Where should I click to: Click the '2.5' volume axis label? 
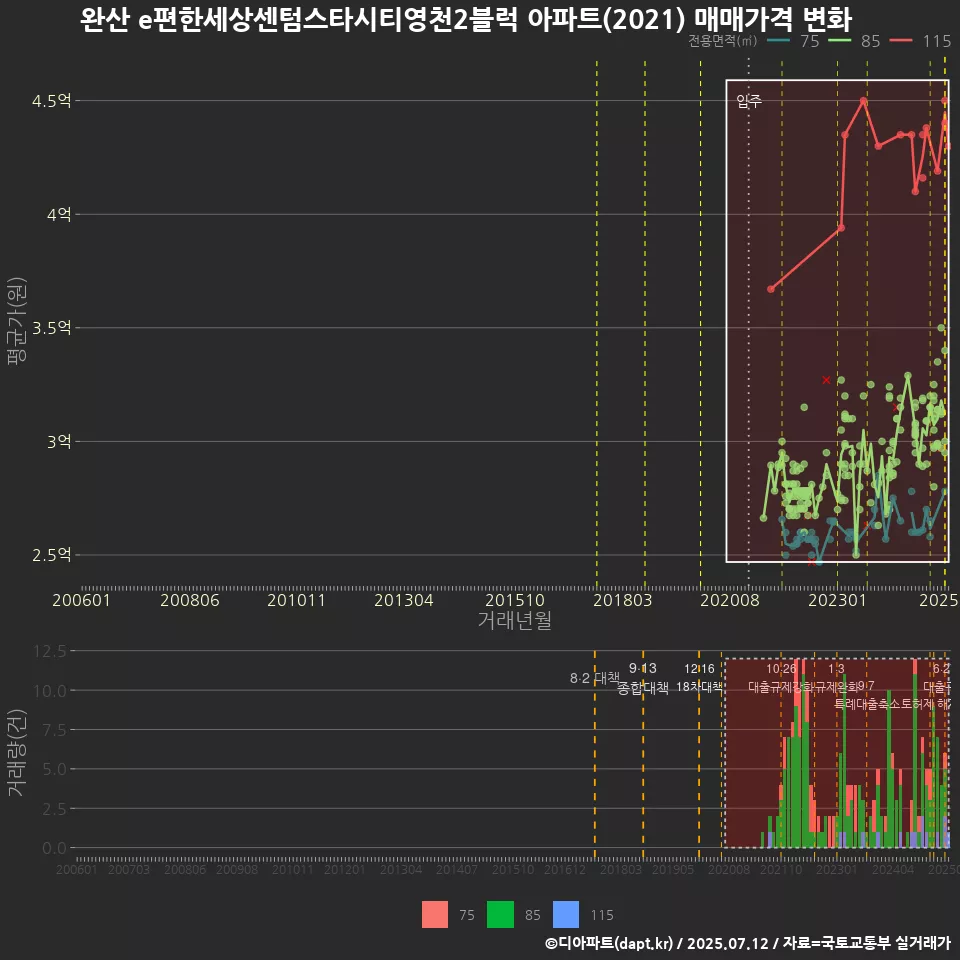click(54, 809)
